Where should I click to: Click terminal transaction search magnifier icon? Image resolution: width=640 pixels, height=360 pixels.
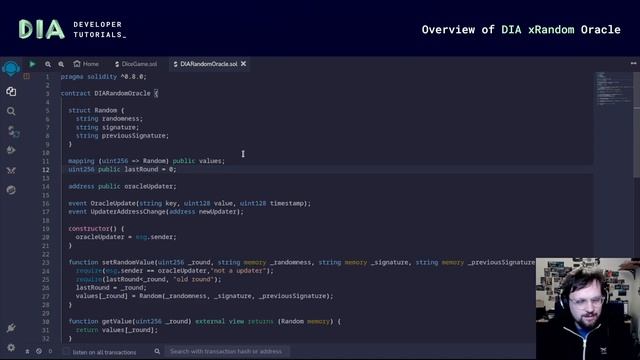coord(157,351)
